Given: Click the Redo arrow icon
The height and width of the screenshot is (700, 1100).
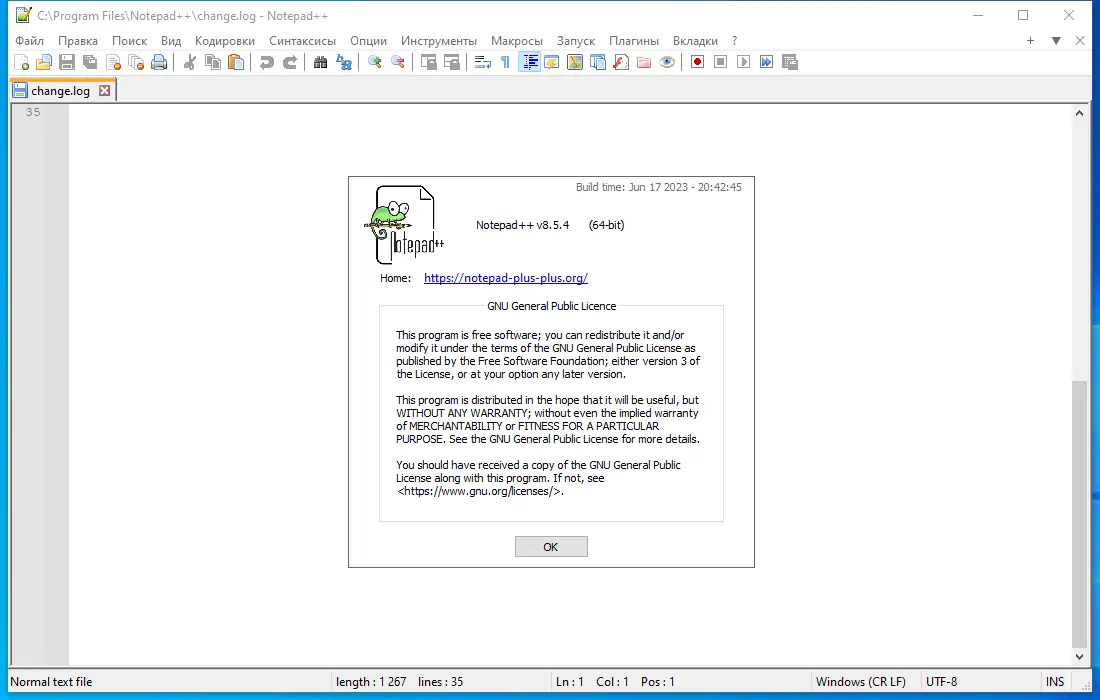Looking at the screenshot, I should click(290, 62).
